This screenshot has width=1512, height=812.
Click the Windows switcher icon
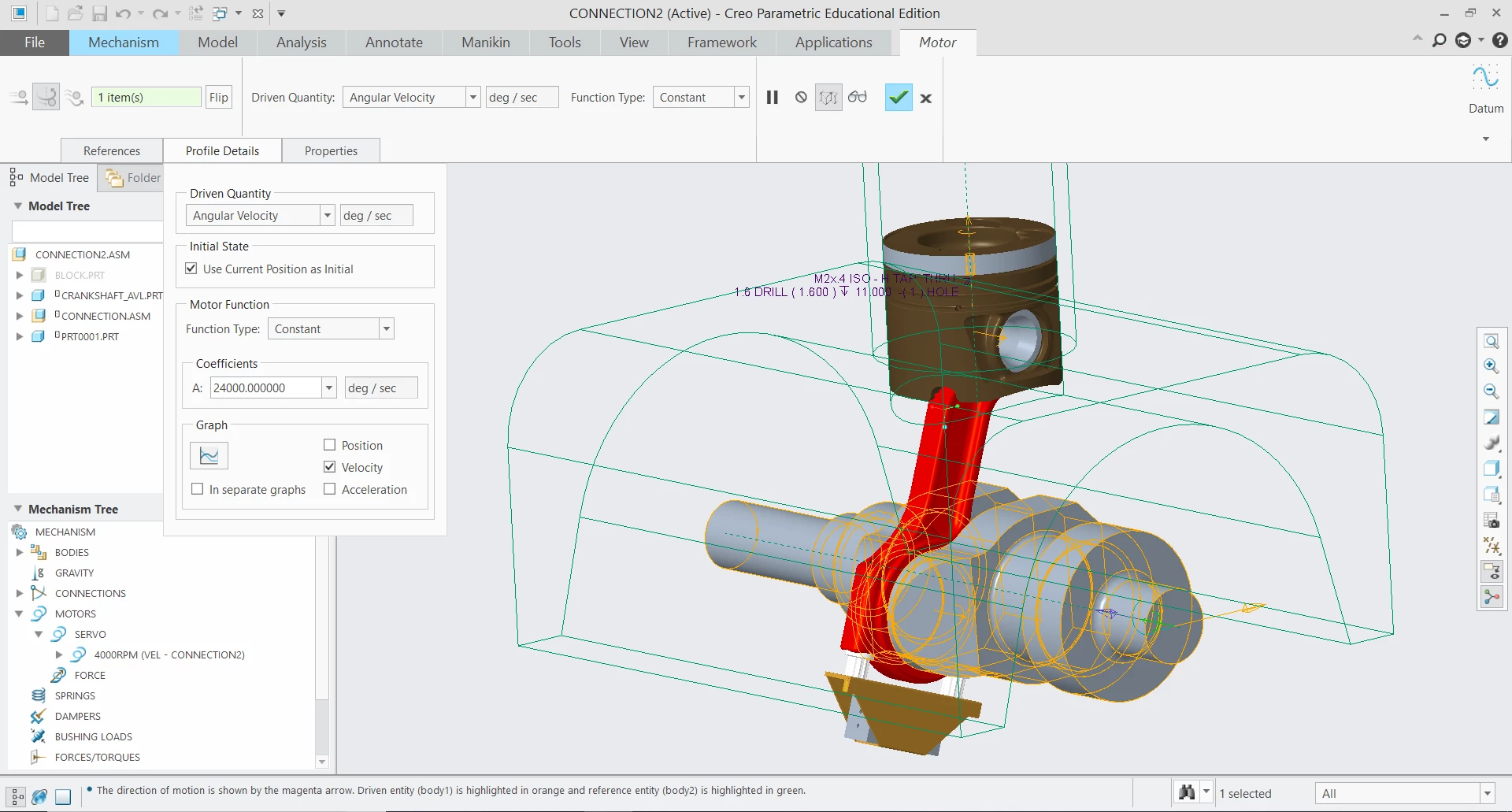(x=220, y=13)
